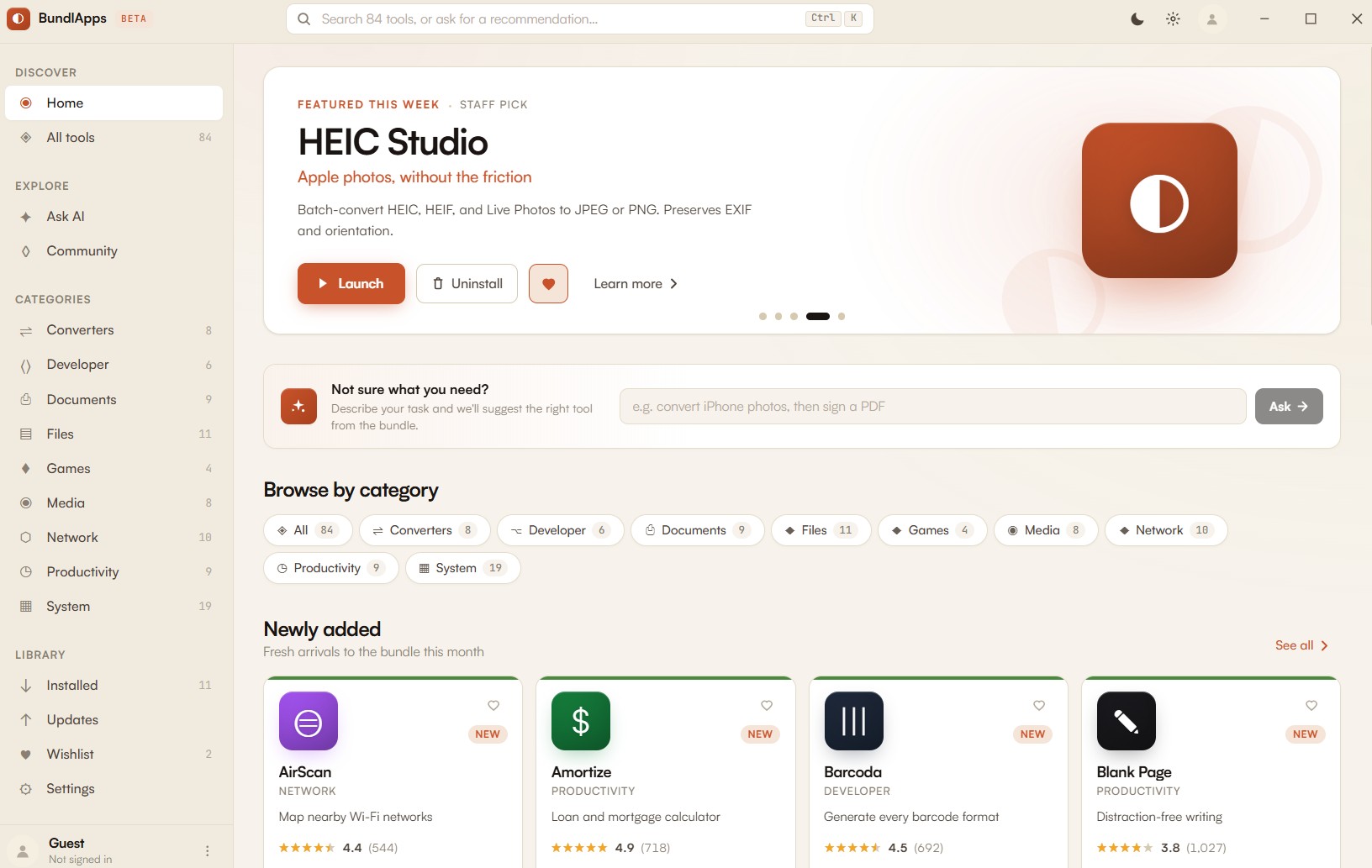
Task: Toggle the HEIC Studio wishlist heart button
Action: click(548, 284)
